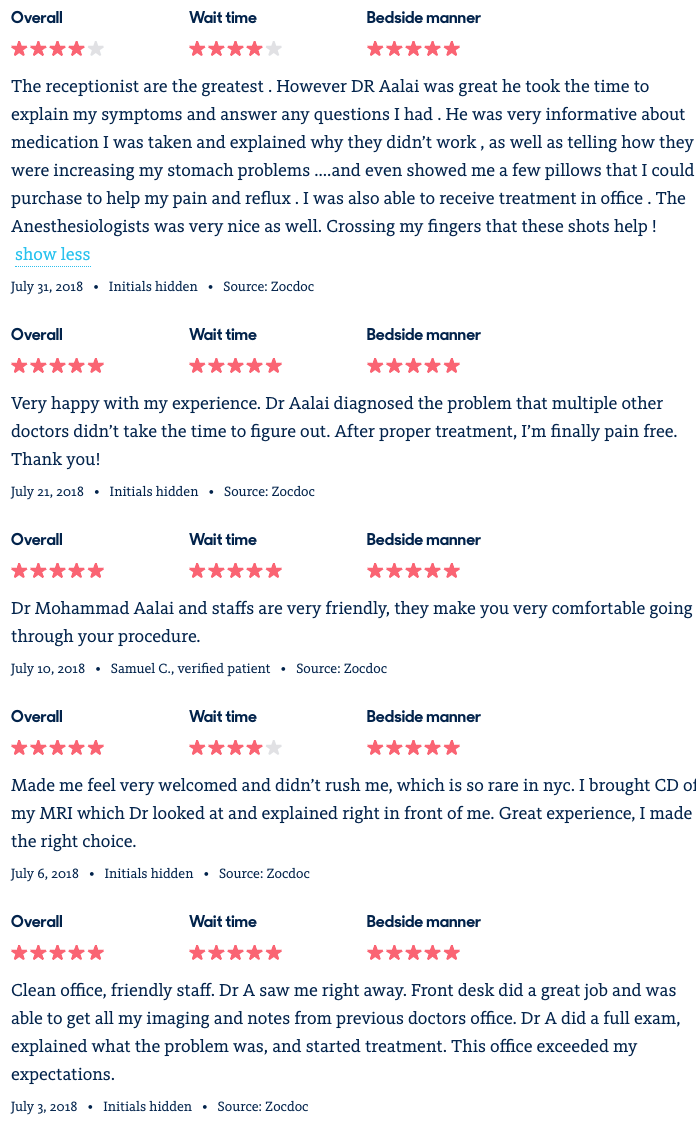
Task: Click Initials hidden on the July 6 review
Action: [x=149, y=873]
